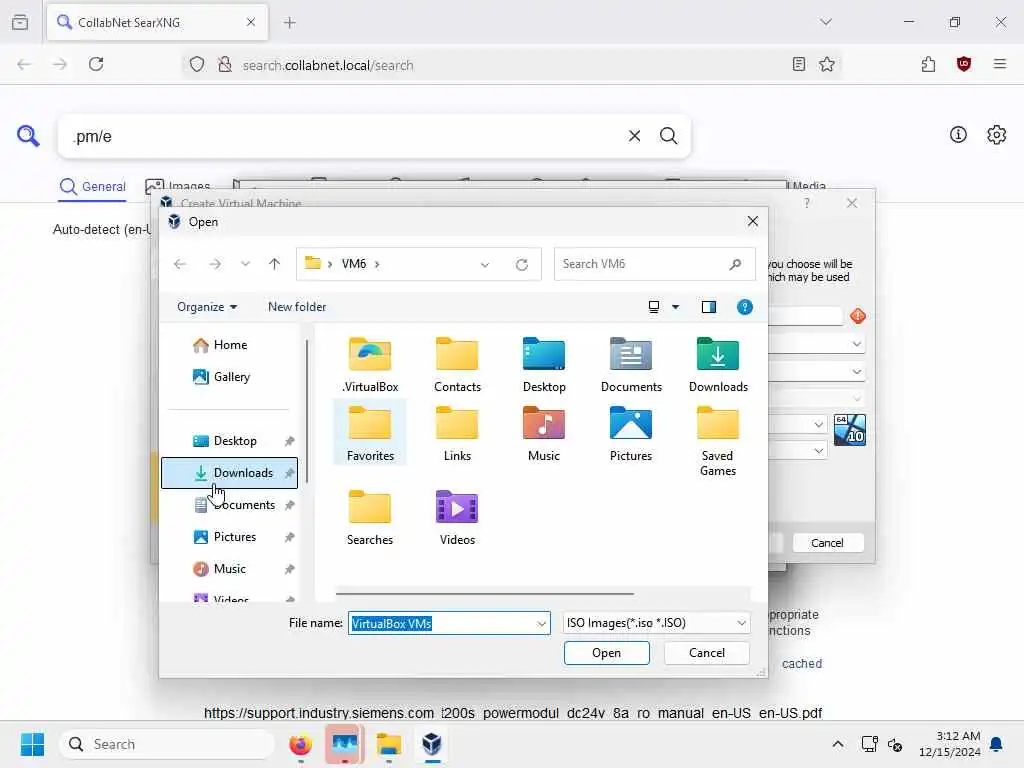Bookmark this page with star icon
1024x768 pixels.
(827, 64)
